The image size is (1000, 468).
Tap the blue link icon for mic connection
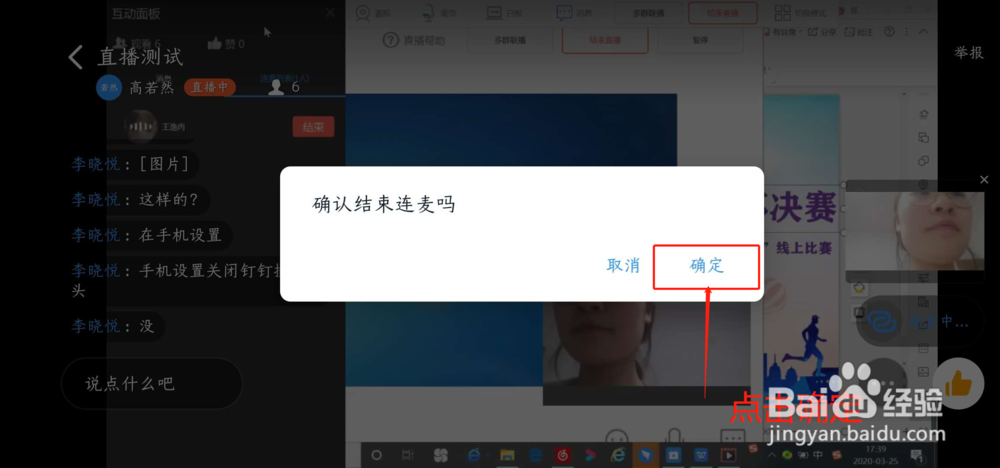(883, 323)
